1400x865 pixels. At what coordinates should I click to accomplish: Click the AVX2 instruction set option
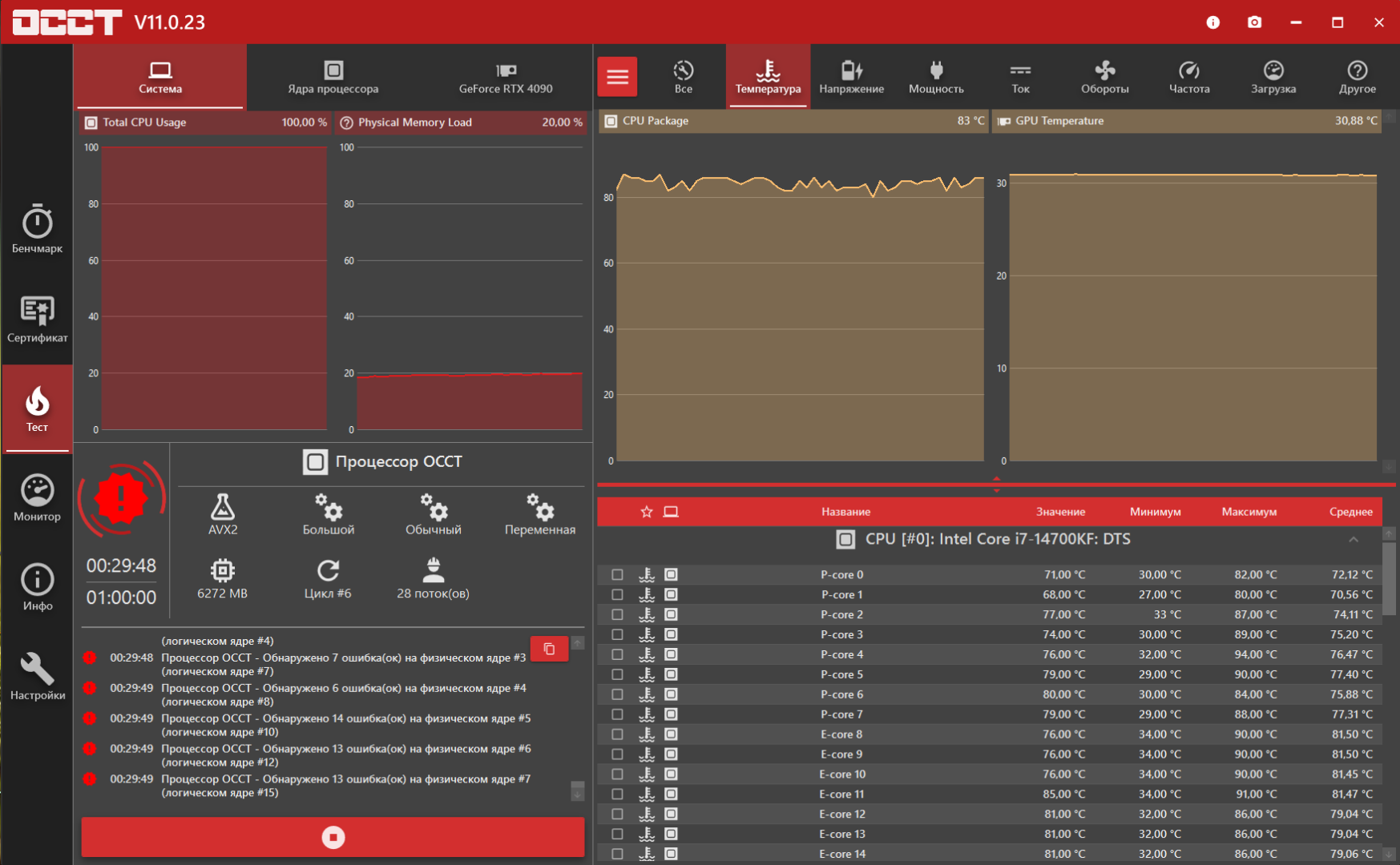click(223, 514)
